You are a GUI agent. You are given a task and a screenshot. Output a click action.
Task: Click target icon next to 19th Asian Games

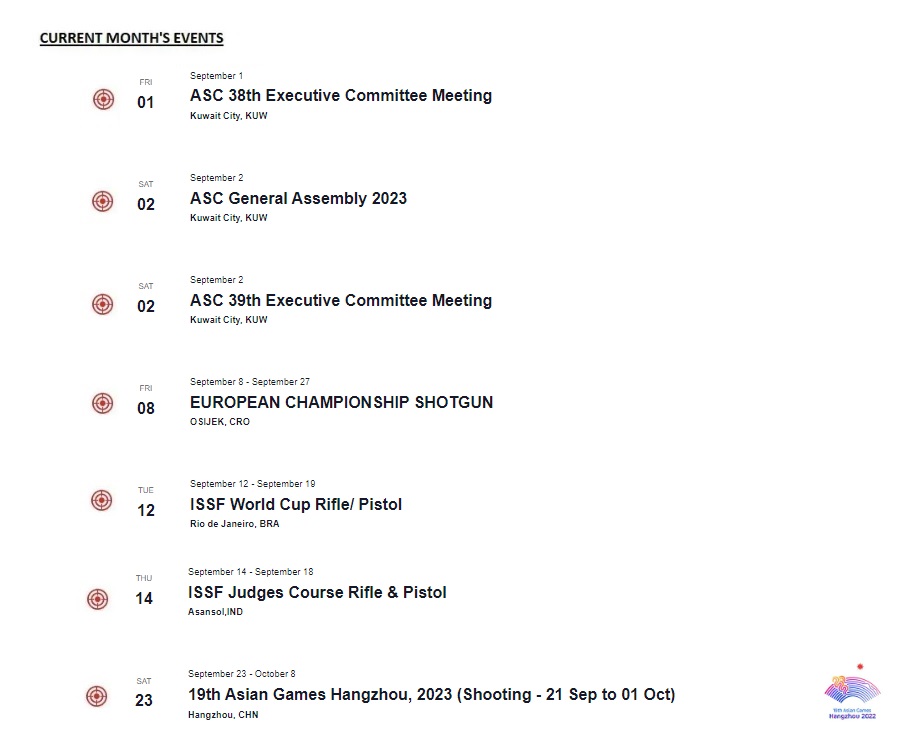coord(96,696)
